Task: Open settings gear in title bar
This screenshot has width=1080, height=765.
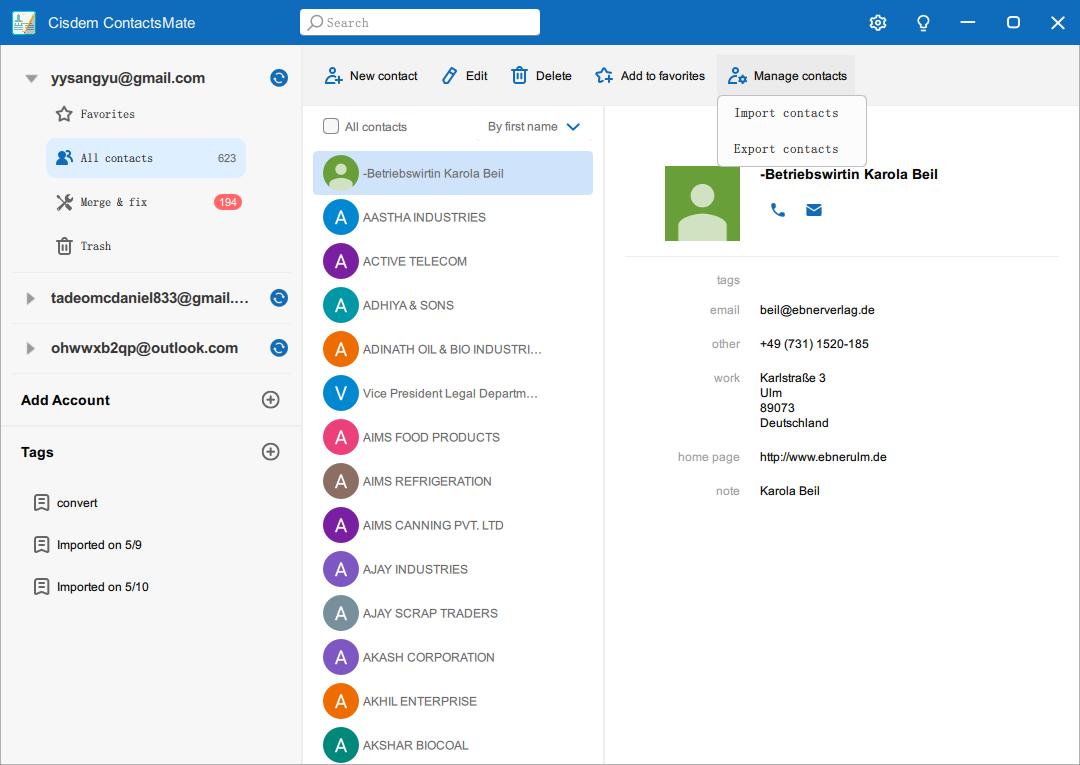Action: click(878, 23)
